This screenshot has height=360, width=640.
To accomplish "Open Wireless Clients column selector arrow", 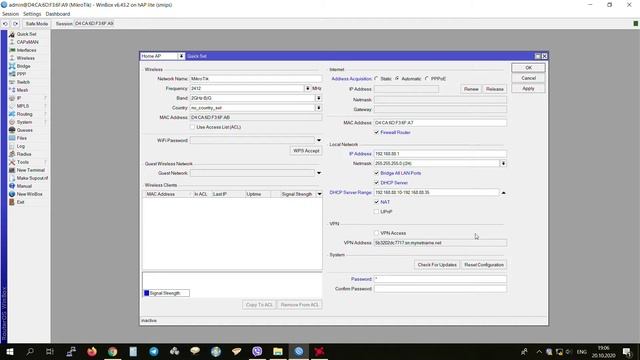I will (319, 194).
